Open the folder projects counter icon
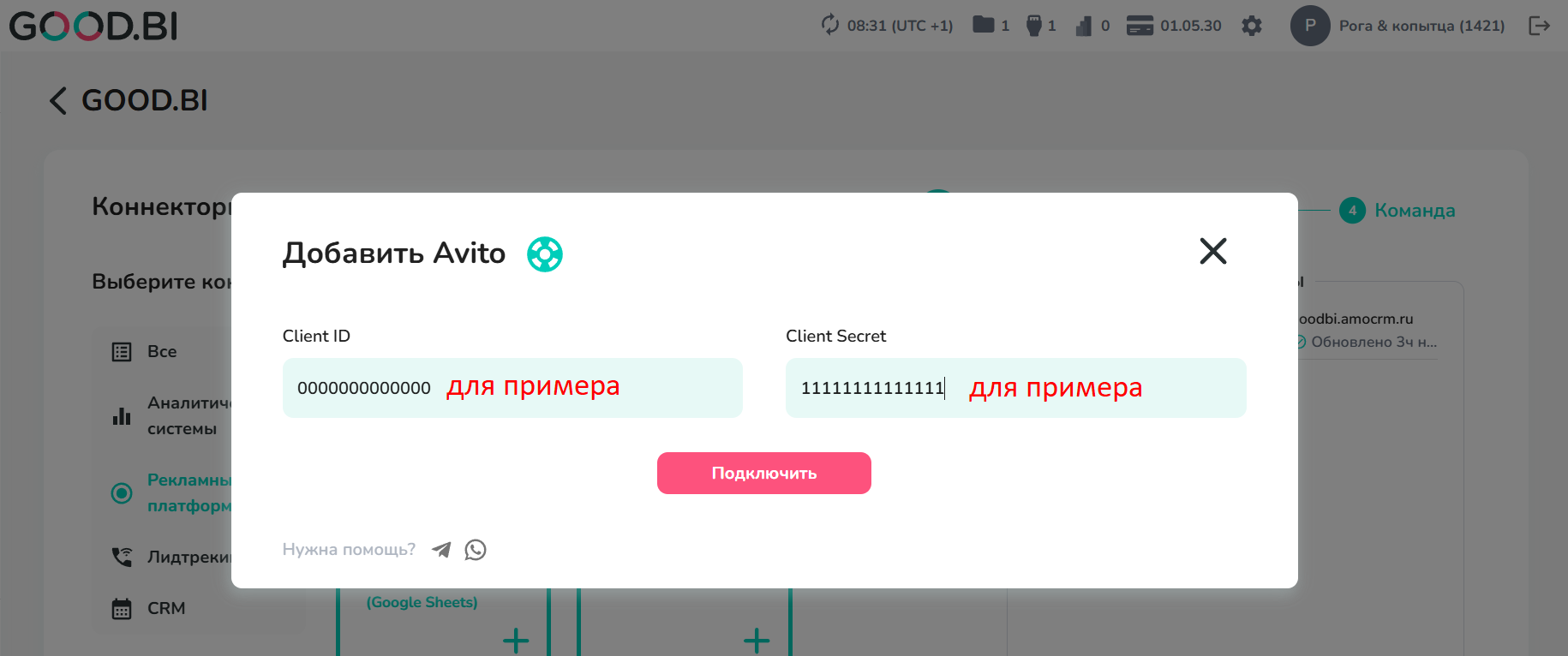This screenshot has width=1568, height=656. click(x=984, y=25)
